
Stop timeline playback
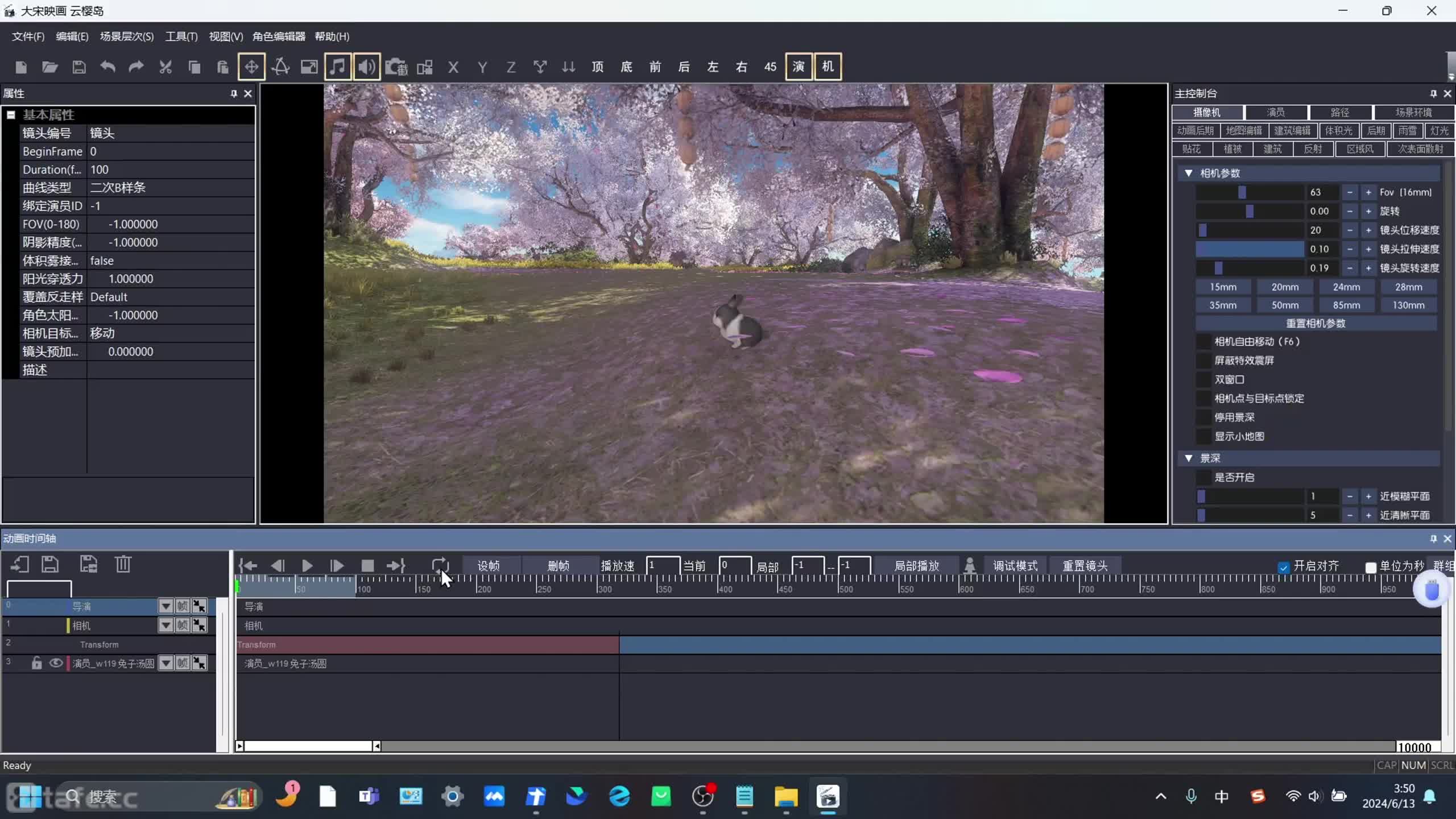(367, 565)
